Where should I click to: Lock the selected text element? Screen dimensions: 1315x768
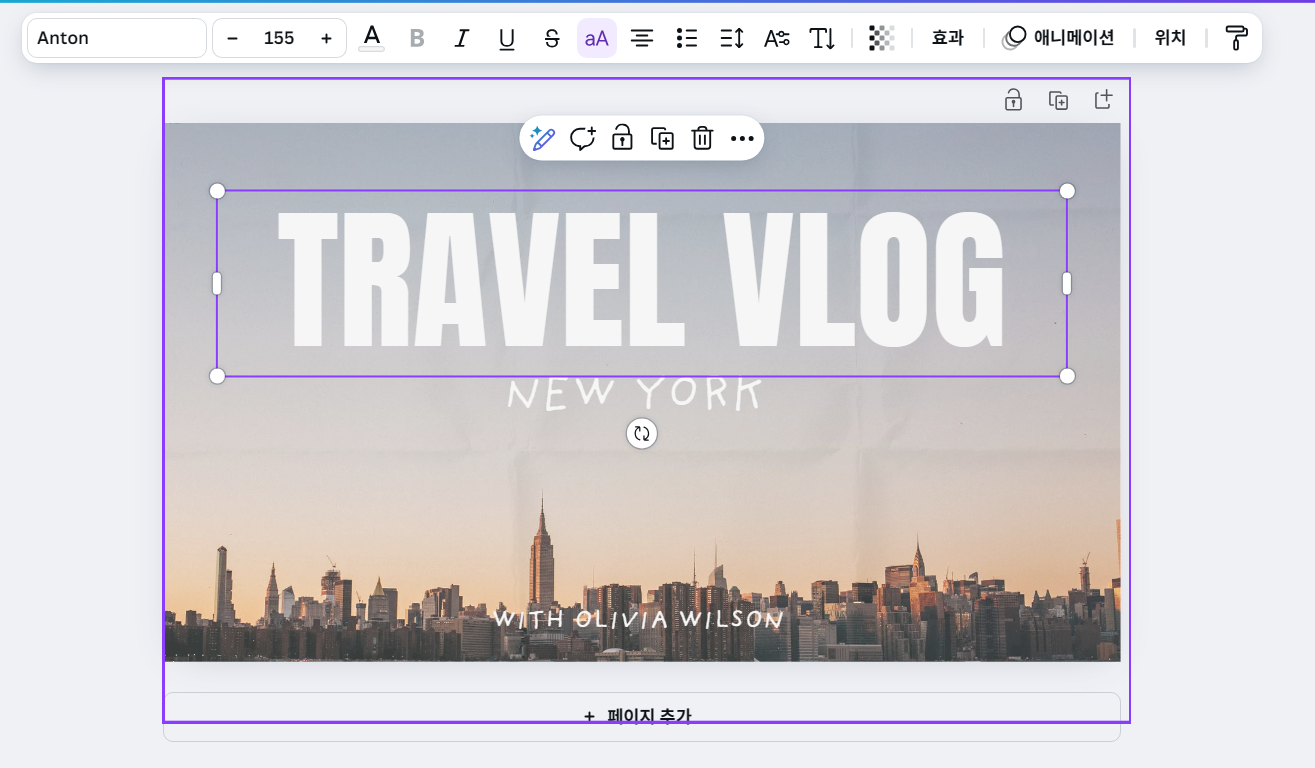coord(621,138)
